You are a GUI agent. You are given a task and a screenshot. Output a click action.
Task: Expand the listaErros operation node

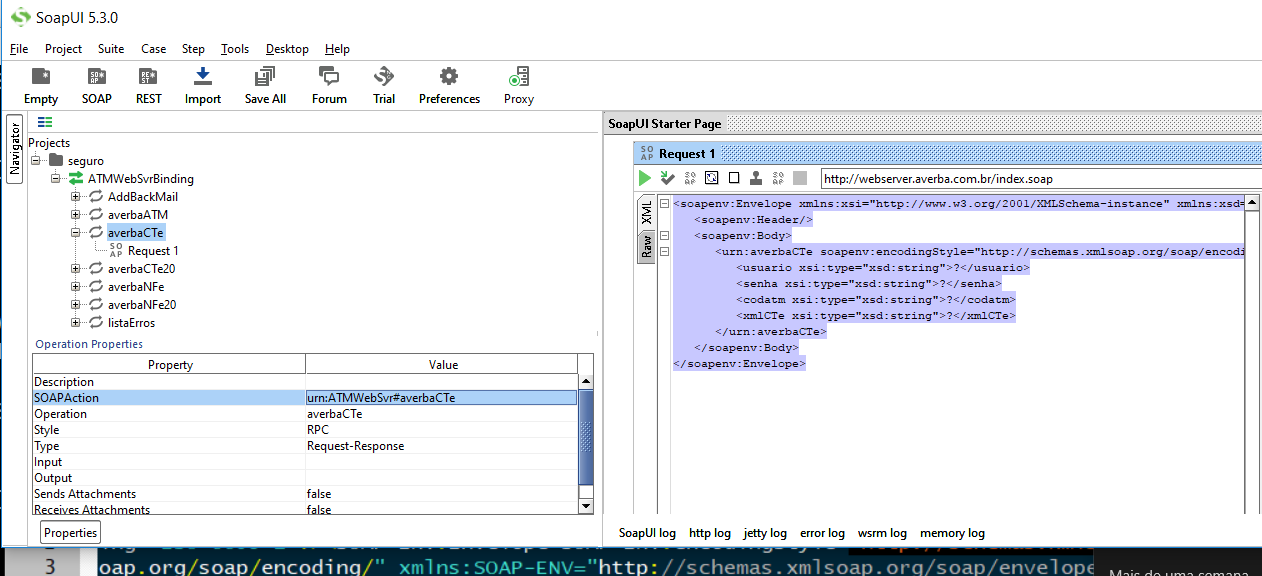click(x=76, y=323)
